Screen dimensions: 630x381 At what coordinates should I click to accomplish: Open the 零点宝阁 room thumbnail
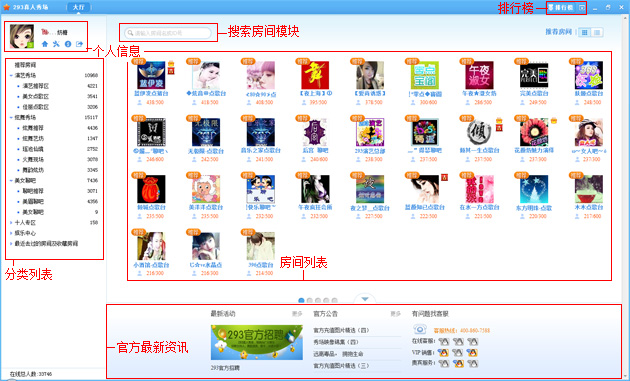(424, 75)
